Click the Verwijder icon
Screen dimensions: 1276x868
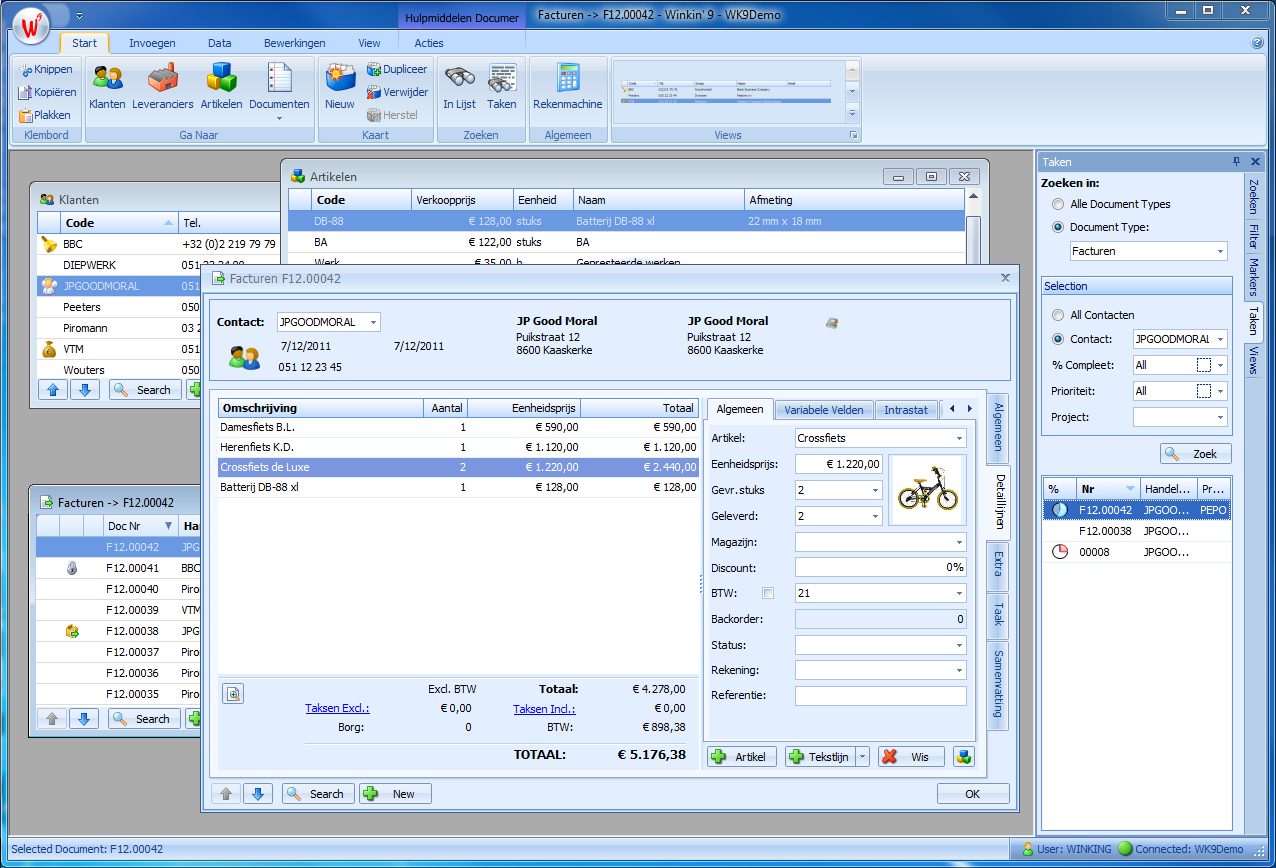[x=397, y=92]
